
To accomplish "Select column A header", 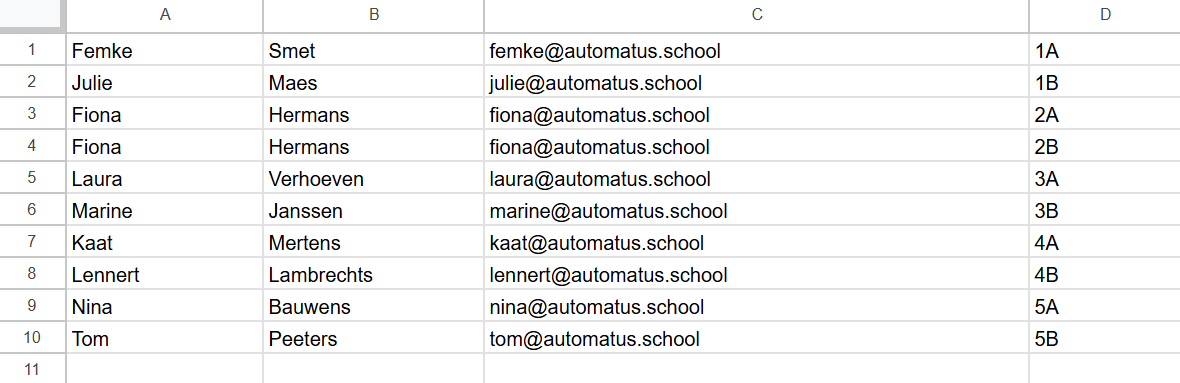I will 165,15.
